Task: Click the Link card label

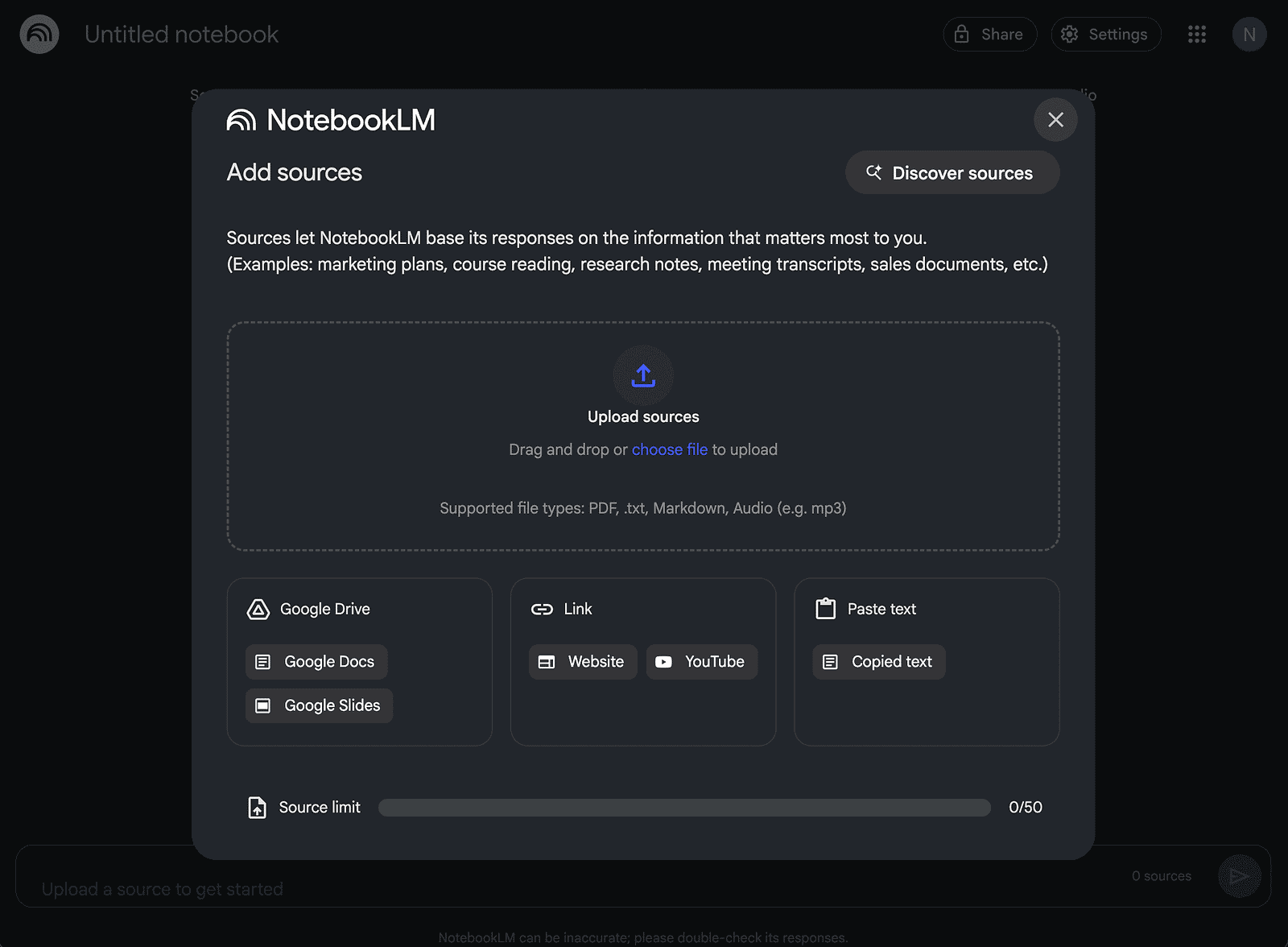Action: click(578, 610)
